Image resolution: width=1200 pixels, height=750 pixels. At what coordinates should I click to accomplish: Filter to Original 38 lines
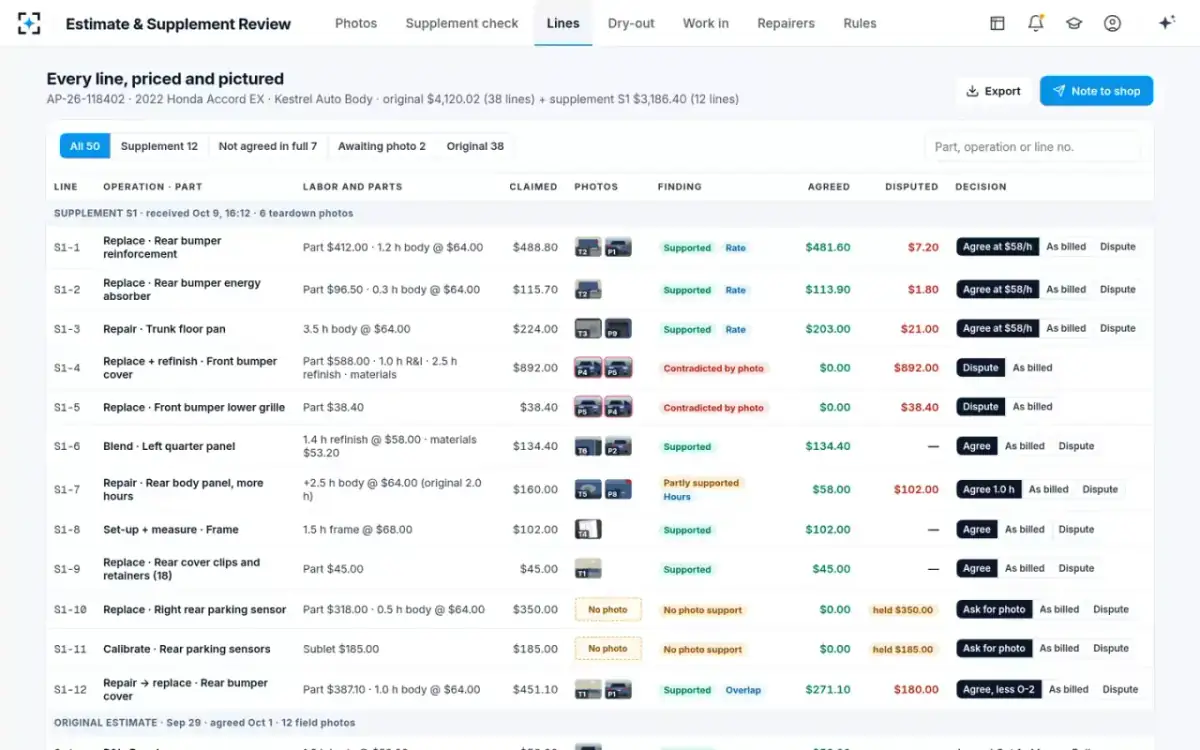click(x=475, y=146)
